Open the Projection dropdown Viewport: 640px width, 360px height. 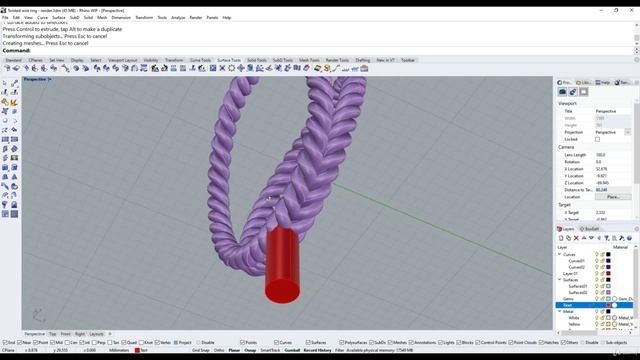[x=627, y=132]
